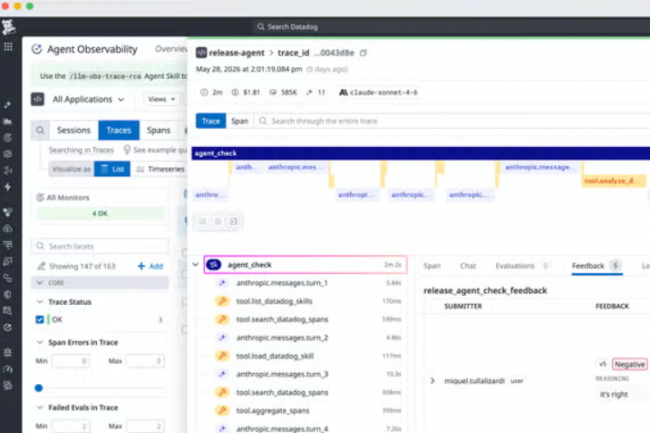The height and width of the screenshot is (433, 650).
Task: Click the agent_check span robot icon
Action: (214, 265)
